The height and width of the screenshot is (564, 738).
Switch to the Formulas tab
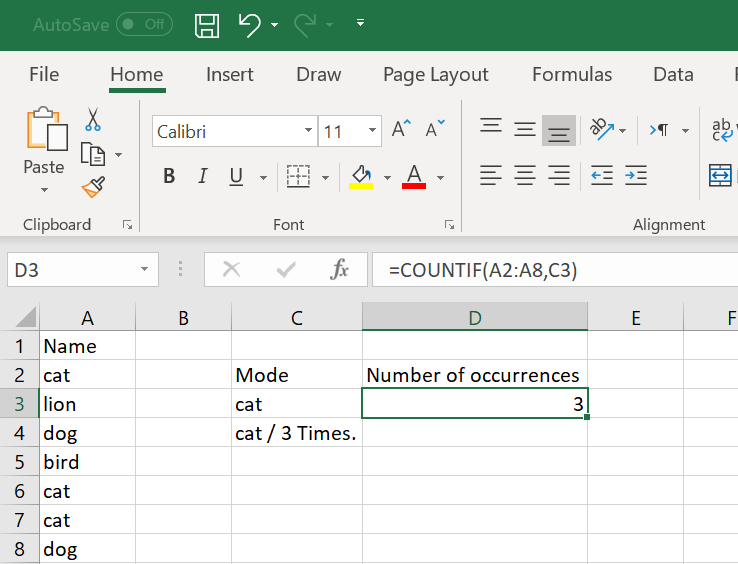click(x=572, y=74)
